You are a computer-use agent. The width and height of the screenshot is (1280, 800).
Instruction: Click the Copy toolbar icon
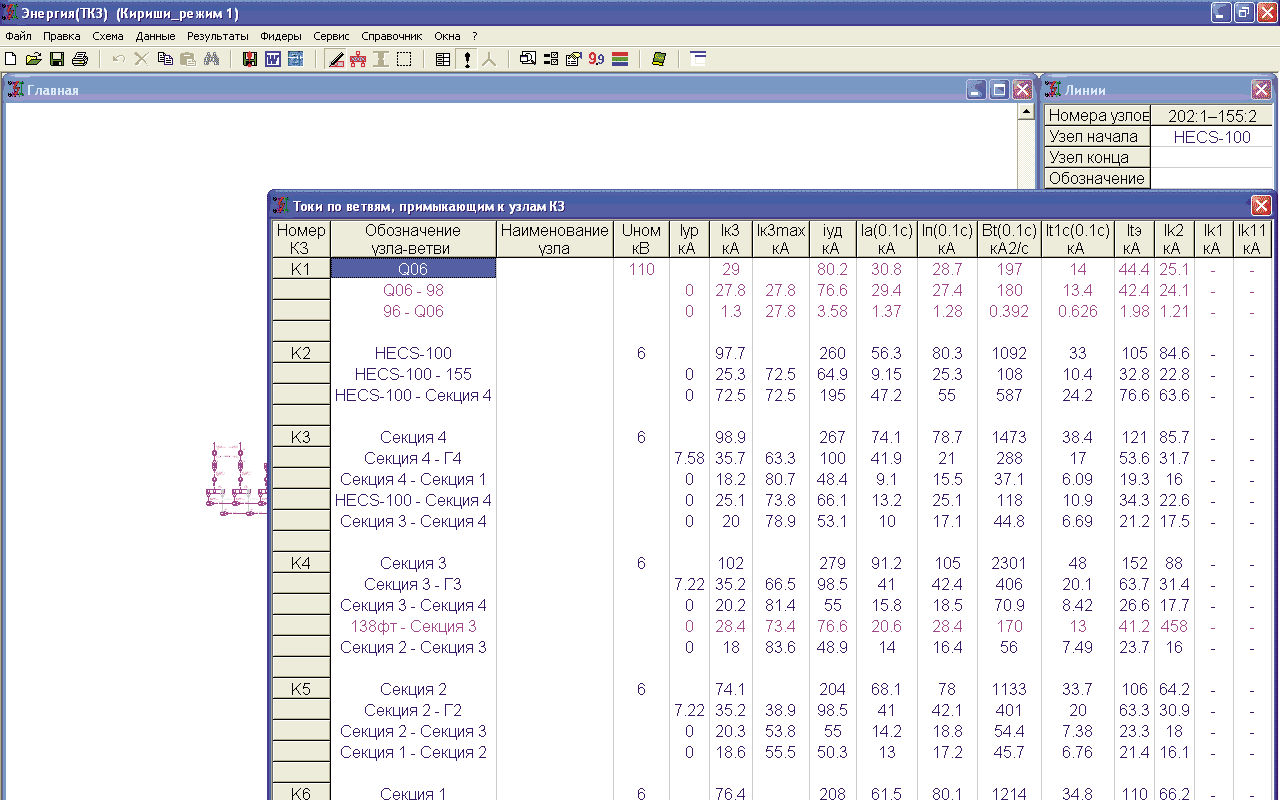pyautogui.click(x=165, y=59)
